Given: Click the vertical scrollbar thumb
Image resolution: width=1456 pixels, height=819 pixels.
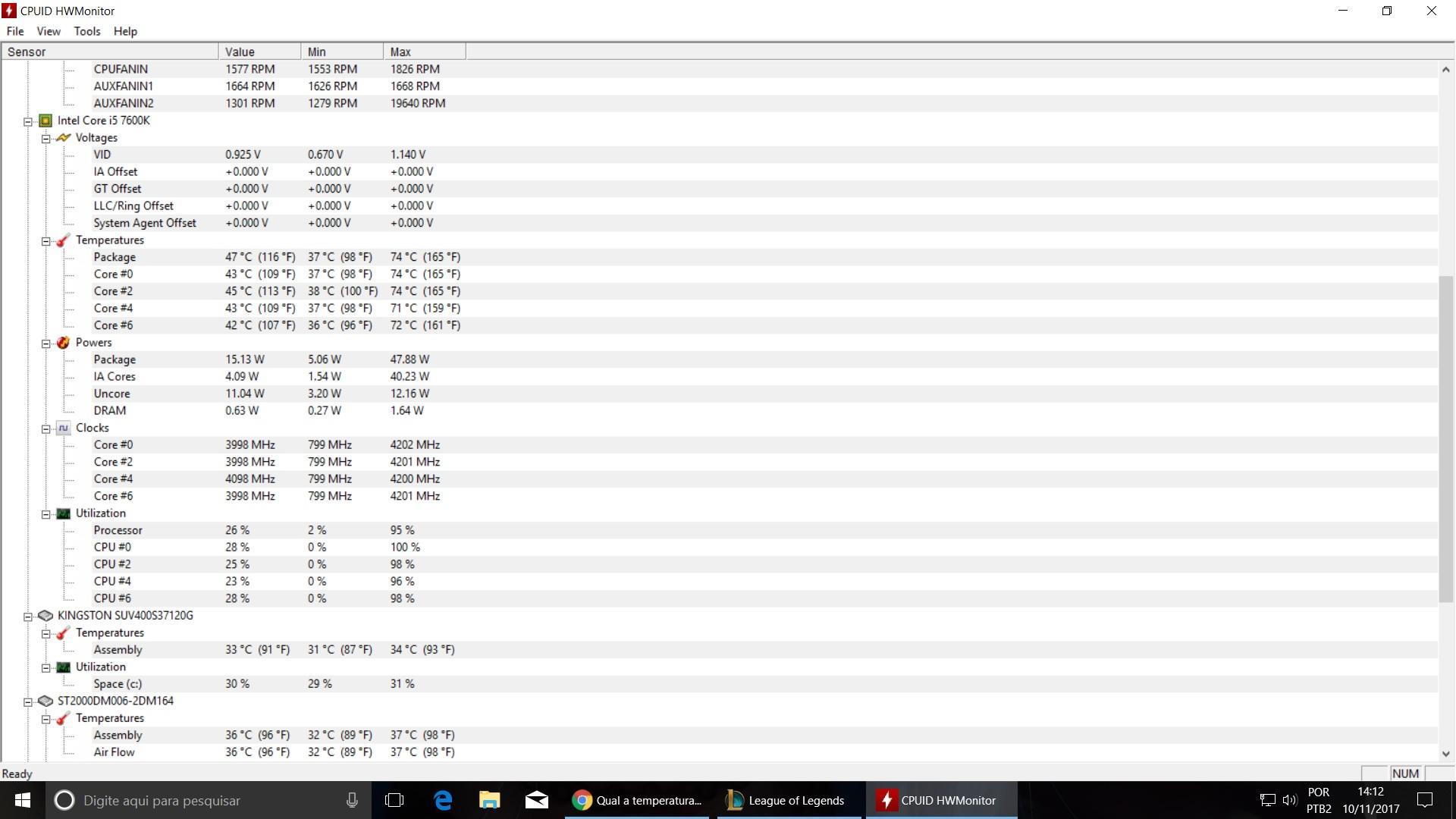Looking at the screenshot, I should click(1445, 438).
